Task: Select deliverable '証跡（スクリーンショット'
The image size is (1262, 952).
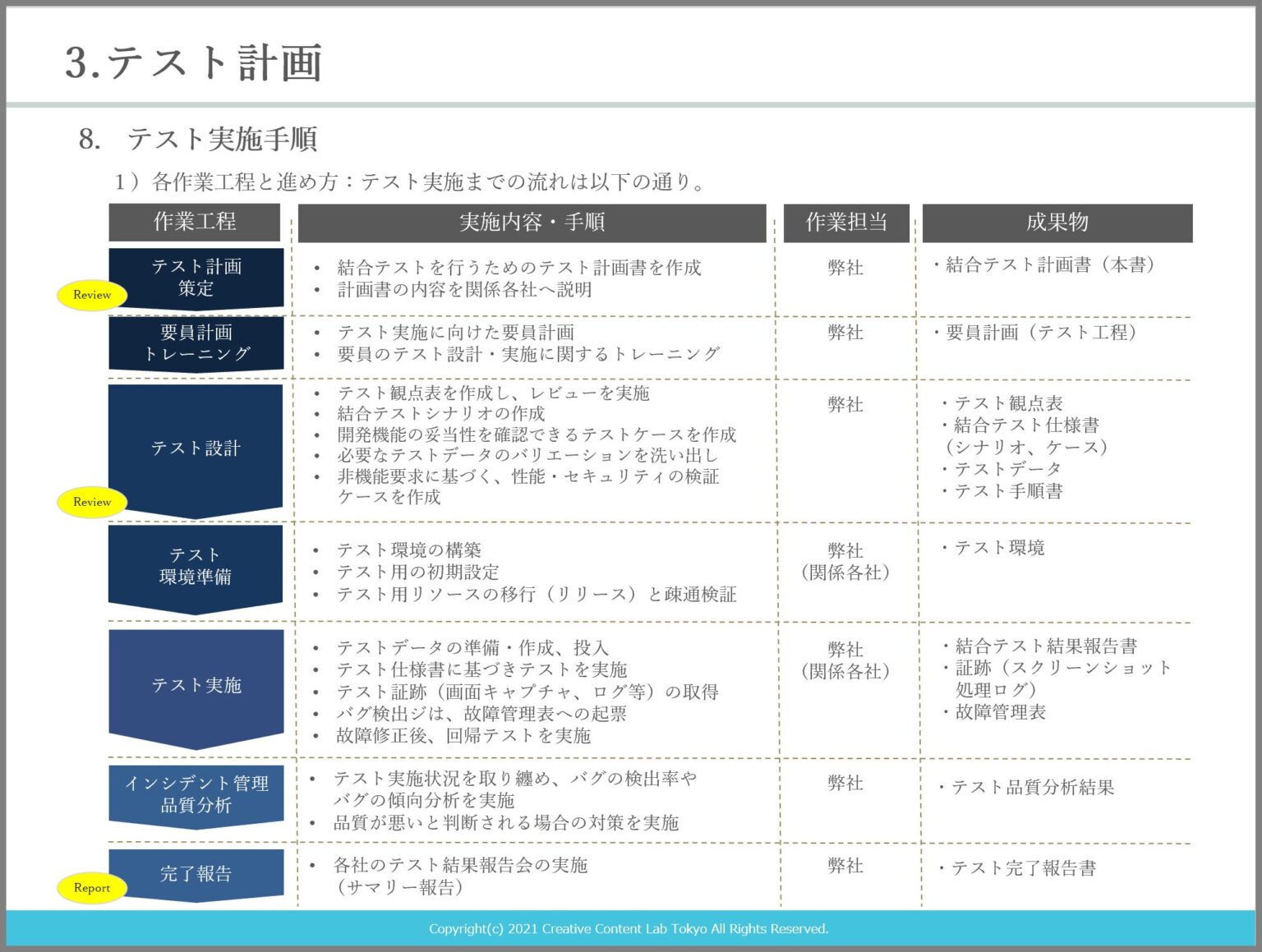Action: [1058, 669]
